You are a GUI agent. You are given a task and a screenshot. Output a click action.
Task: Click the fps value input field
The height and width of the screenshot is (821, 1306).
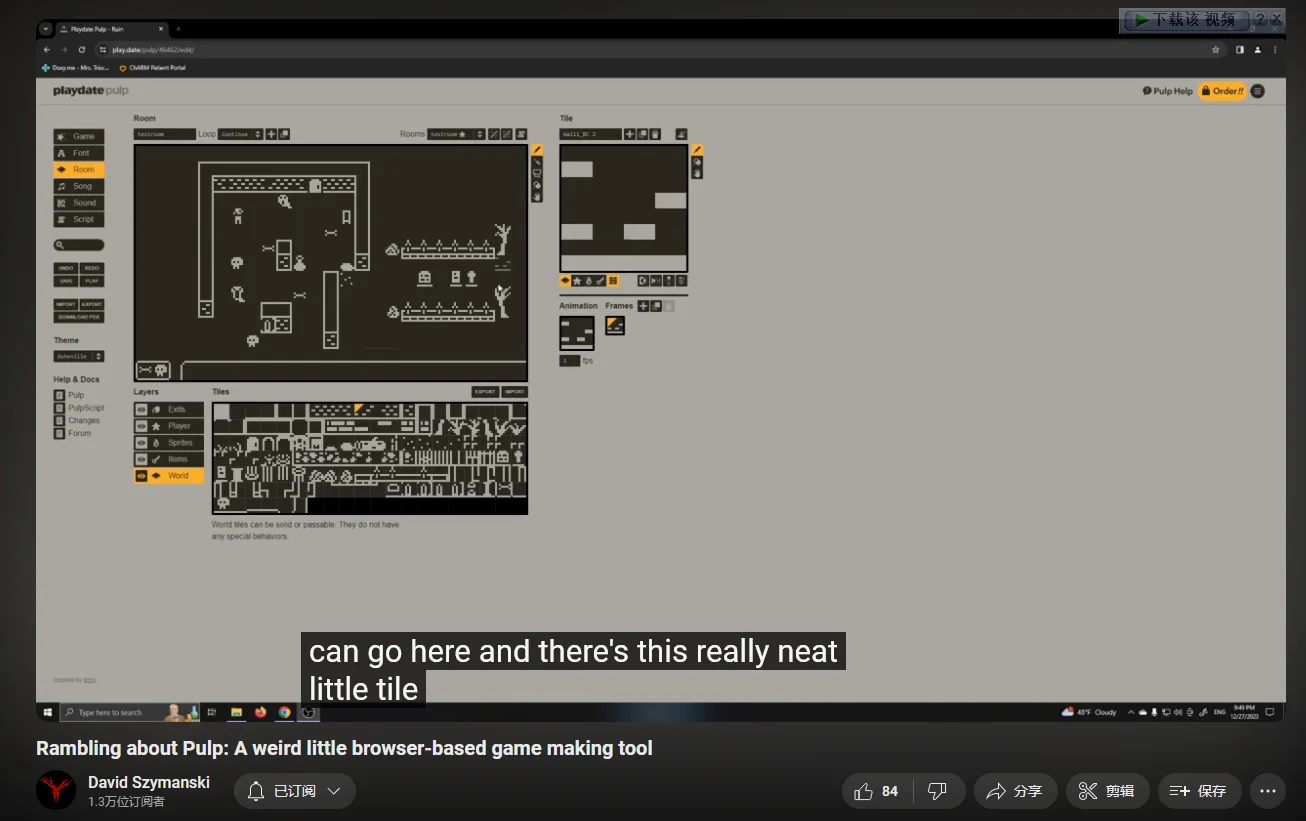(569, 360)
